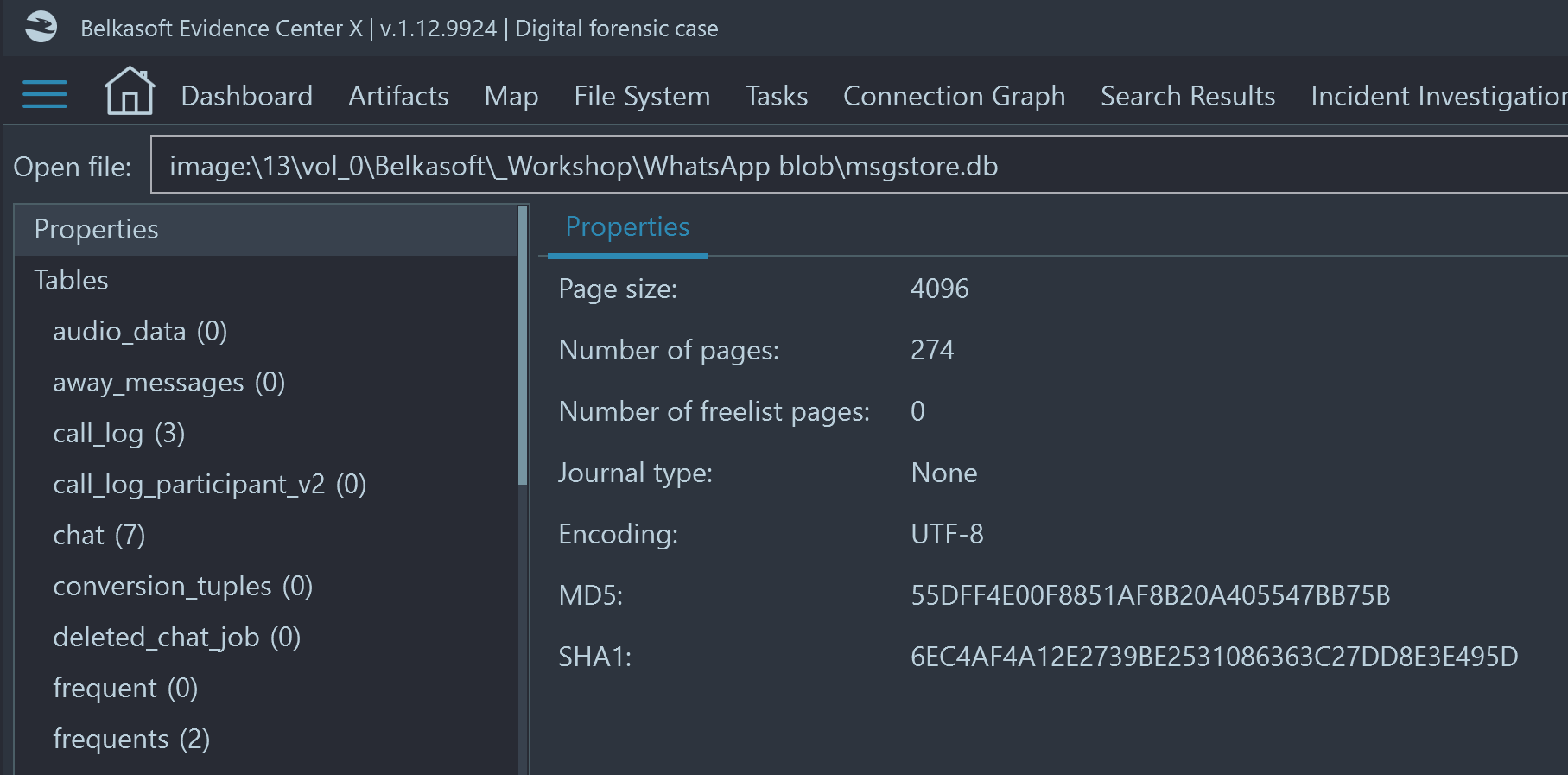The image size is (1568, 775).
Task: Open the File System tab
Action: coord(642,96)
